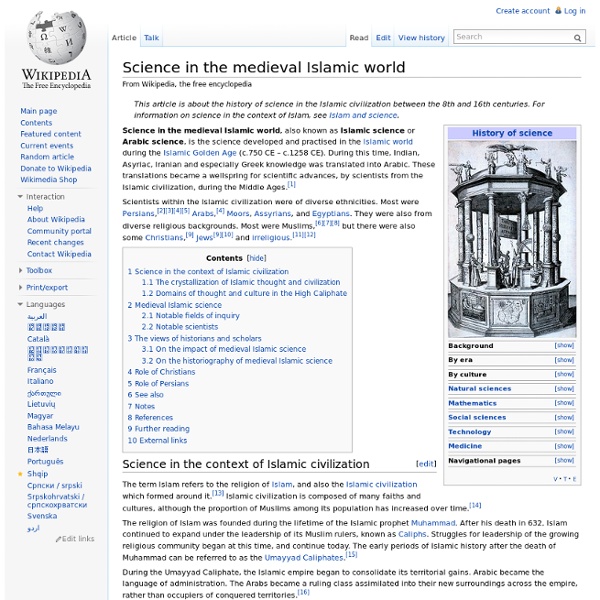Open the Svenska language version

(x=42, y=516)
